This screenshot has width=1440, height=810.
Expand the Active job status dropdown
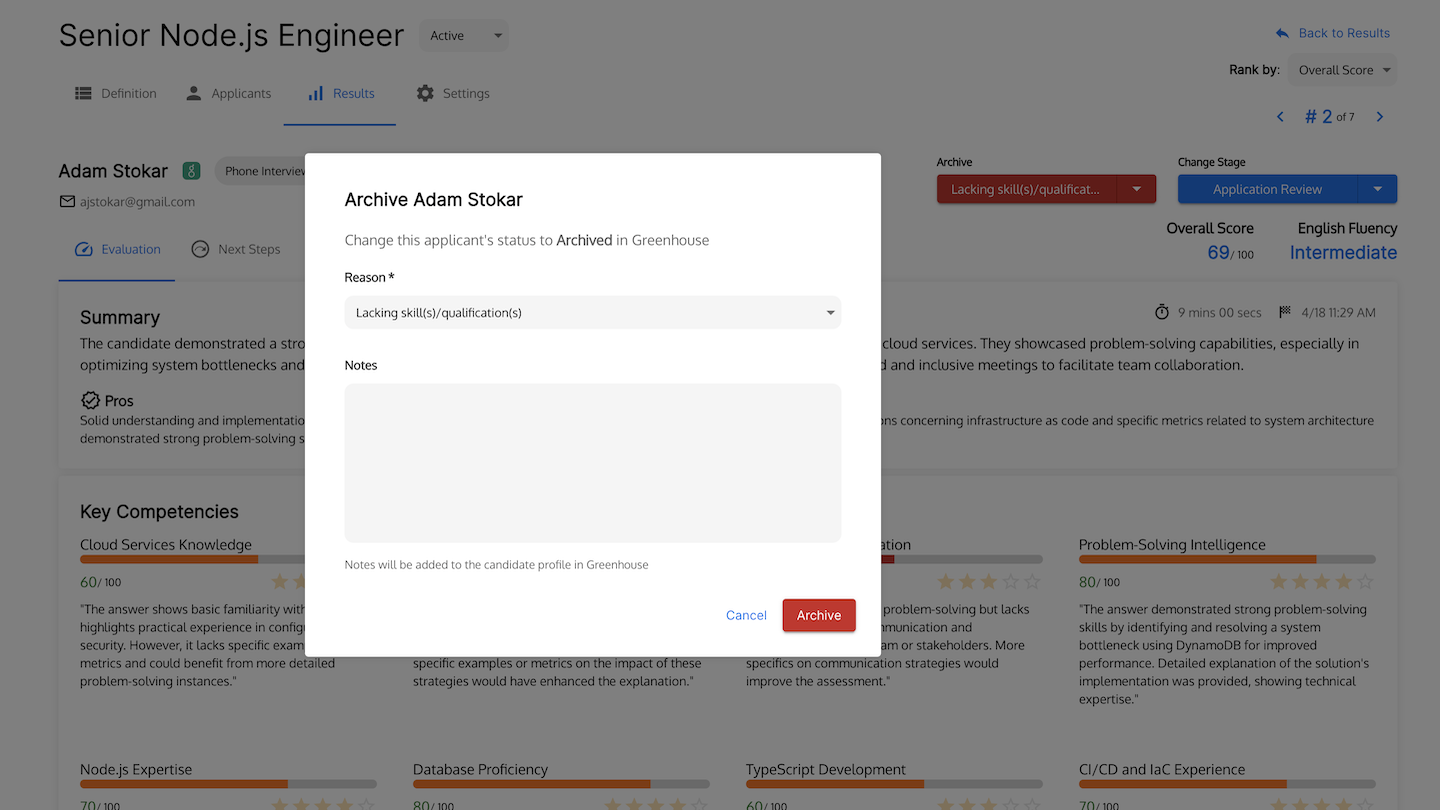(x=464, y=36)
